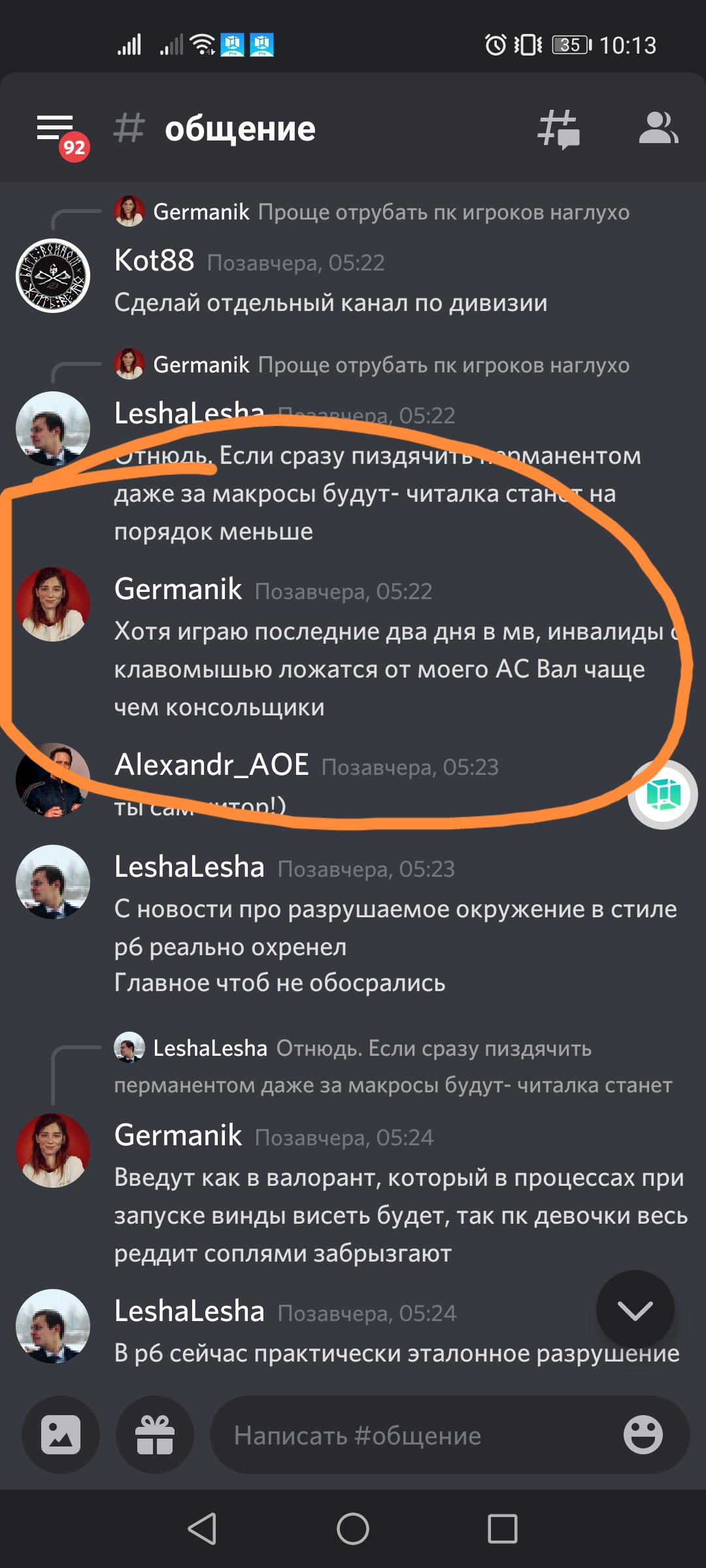Open the quoted Germanik reply above Kot88

point(372,212)
